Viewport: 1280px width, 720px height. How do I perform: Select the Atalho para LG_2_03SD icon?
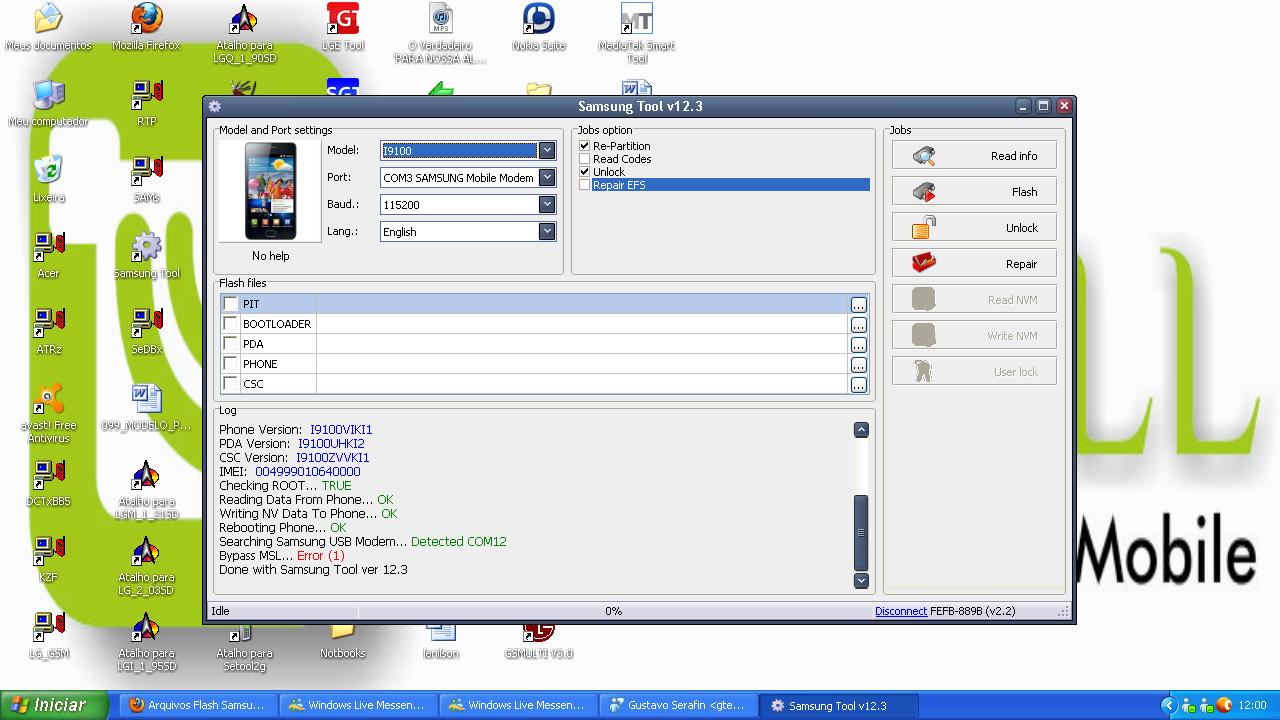[147, 566]
